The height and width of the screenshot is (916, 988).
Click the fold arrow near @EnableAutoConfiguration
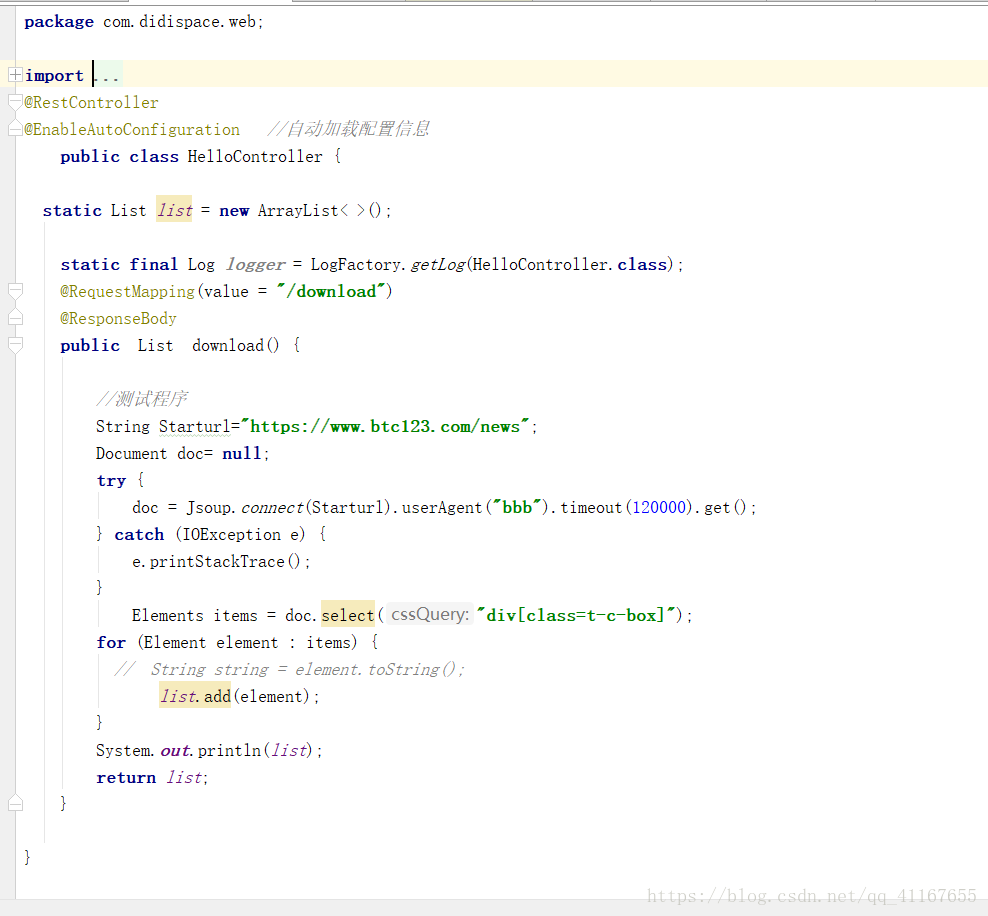tap(13, 128)
